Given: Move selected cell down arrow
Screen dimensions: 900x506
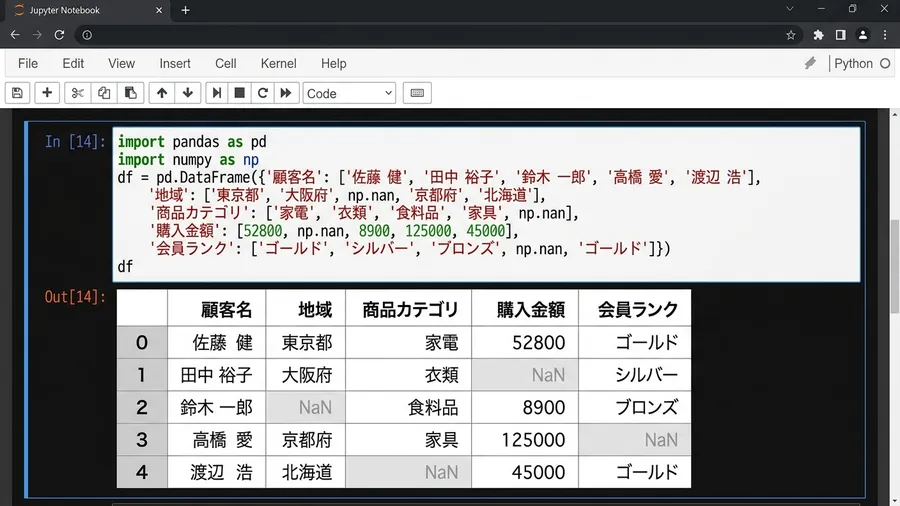Looking at the screenshot, I should point(188,93).
